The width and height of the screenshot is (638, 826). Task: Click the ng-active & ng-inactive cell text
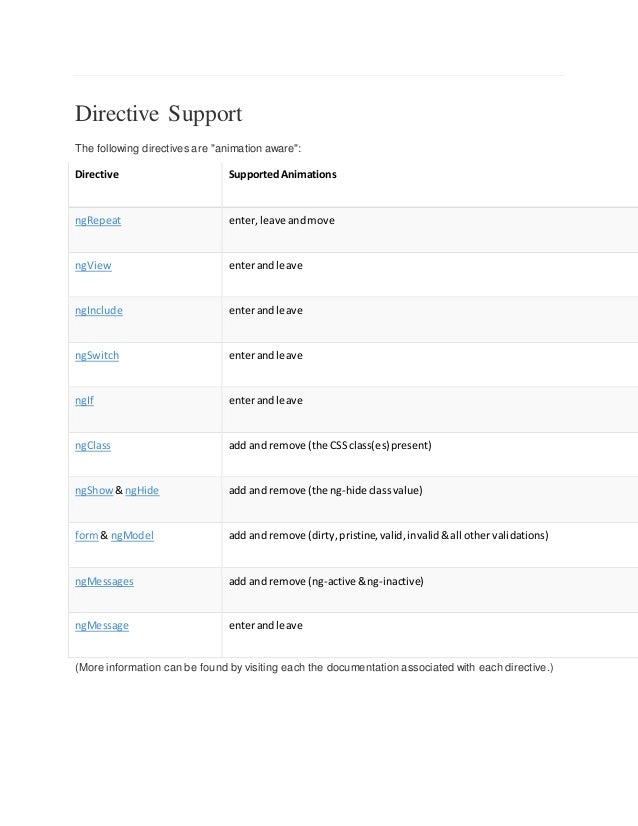point(326,582)
